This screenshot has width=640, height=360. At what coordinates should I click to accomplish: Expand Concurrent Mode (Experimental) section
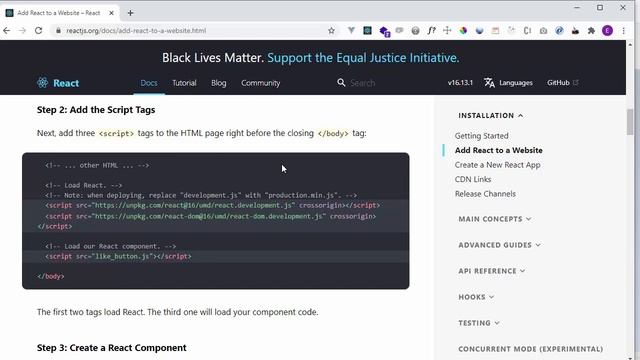point(531,349)
